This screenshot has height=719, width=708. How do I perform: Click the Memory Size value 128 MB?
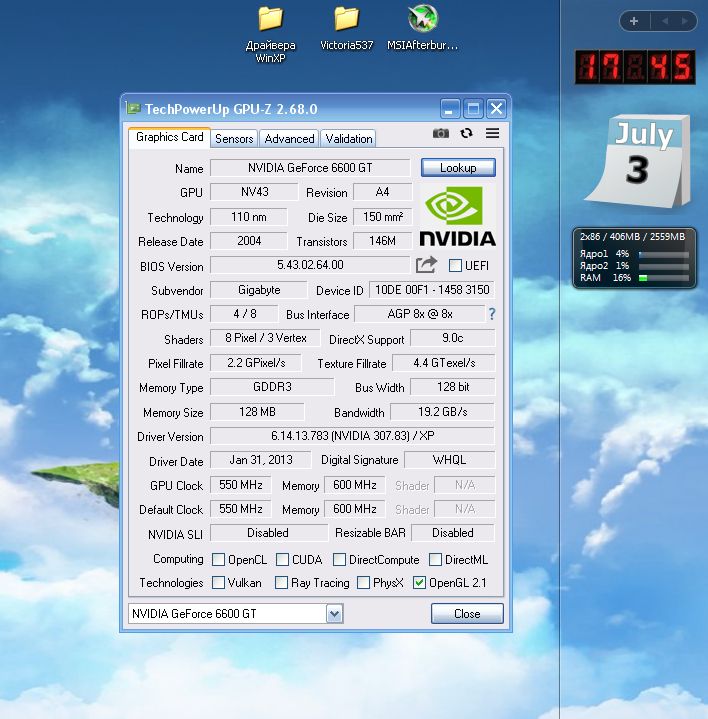[x=257, y=412]
